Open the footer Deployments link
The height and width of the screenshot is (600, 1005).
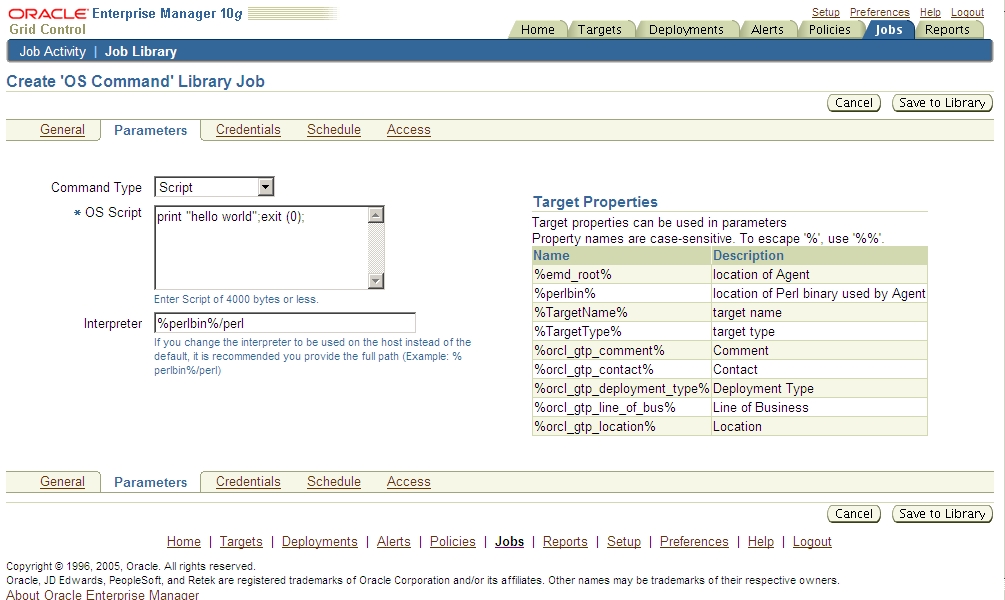[x=320, y=542]
